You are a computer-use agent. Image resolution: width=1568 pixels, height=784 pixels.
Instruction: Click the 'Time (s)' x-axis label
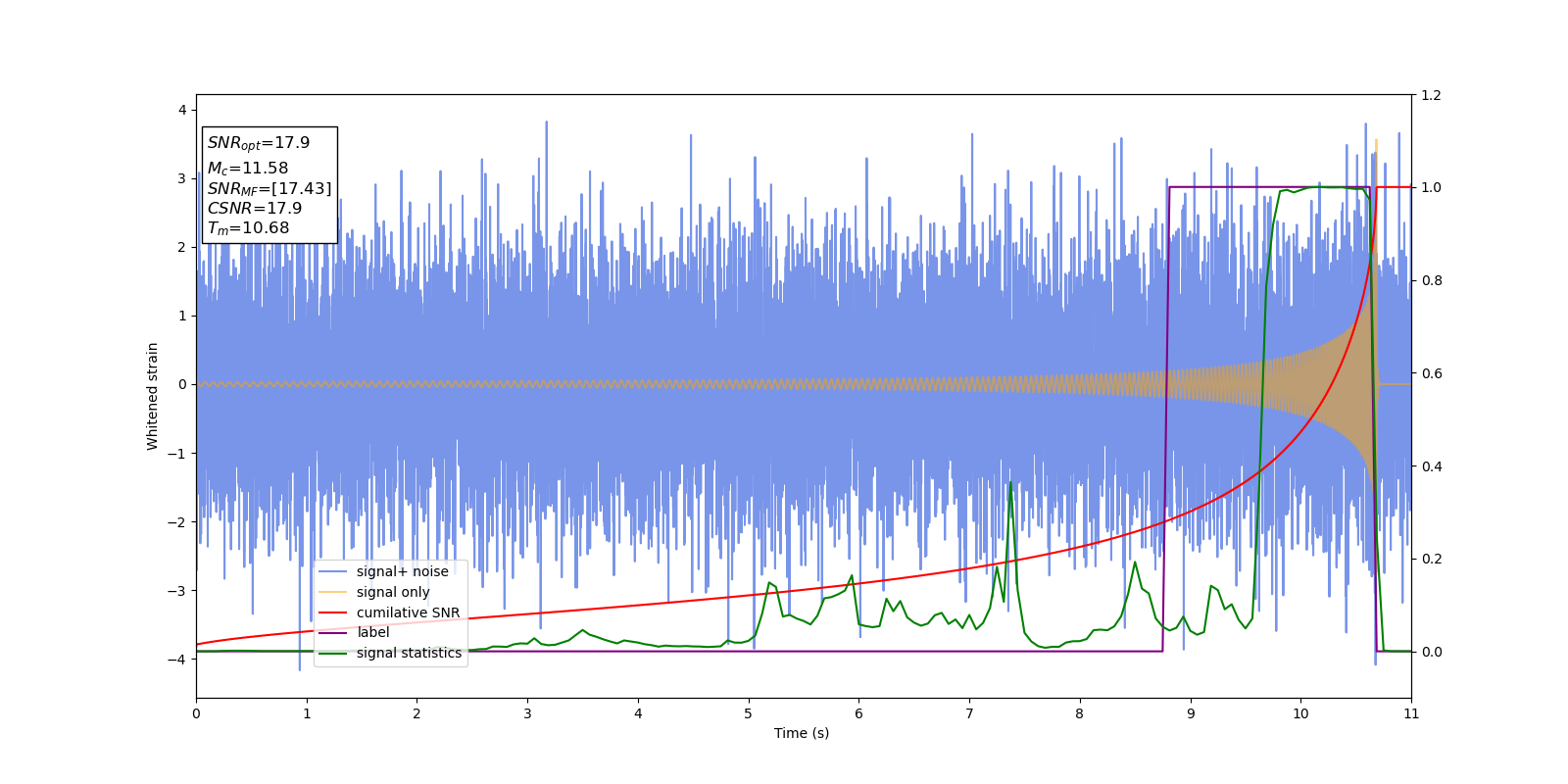pos(802,733)
